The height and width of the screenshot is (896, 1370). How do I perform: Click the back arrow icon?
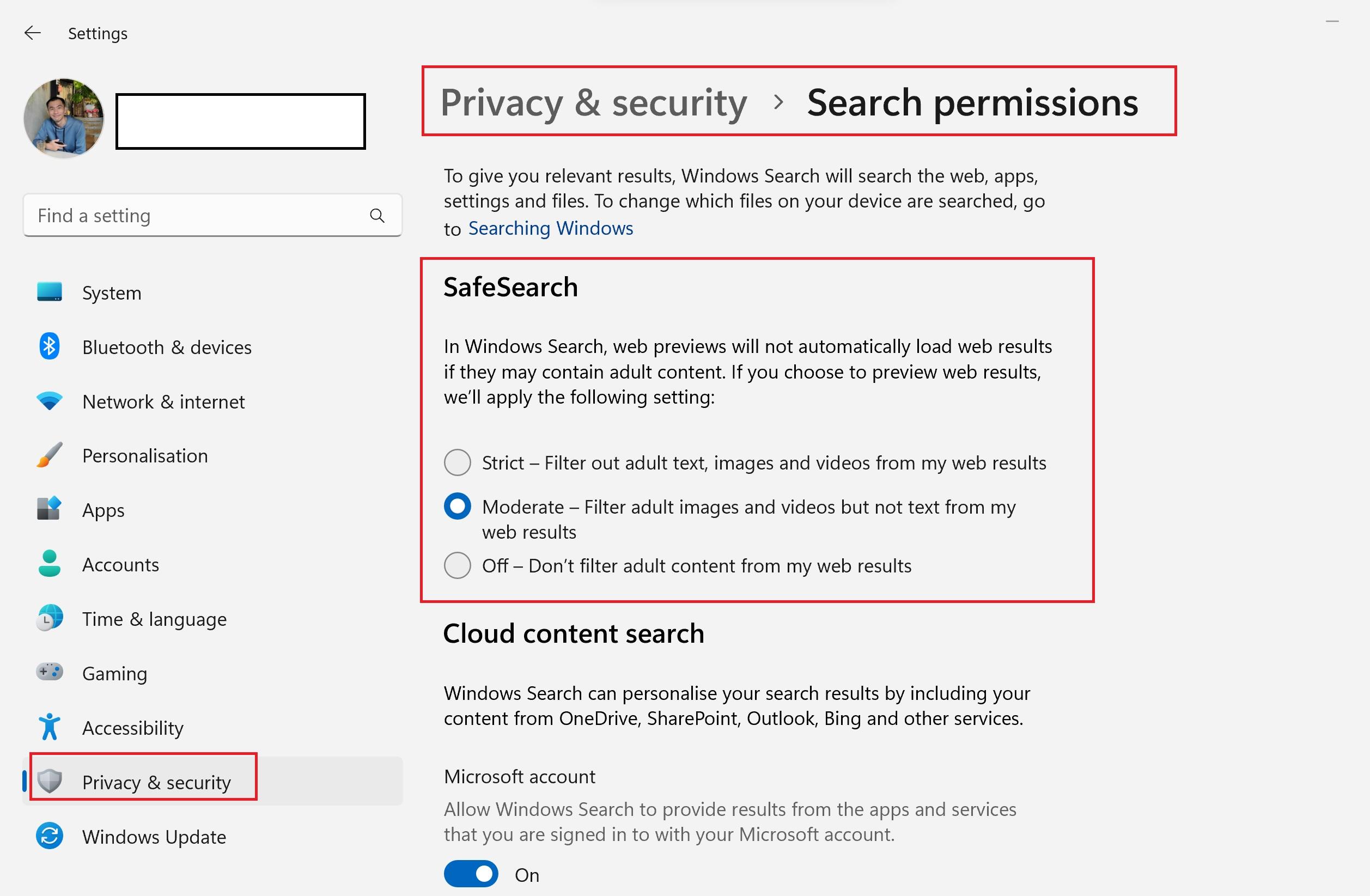click(32, 33)
